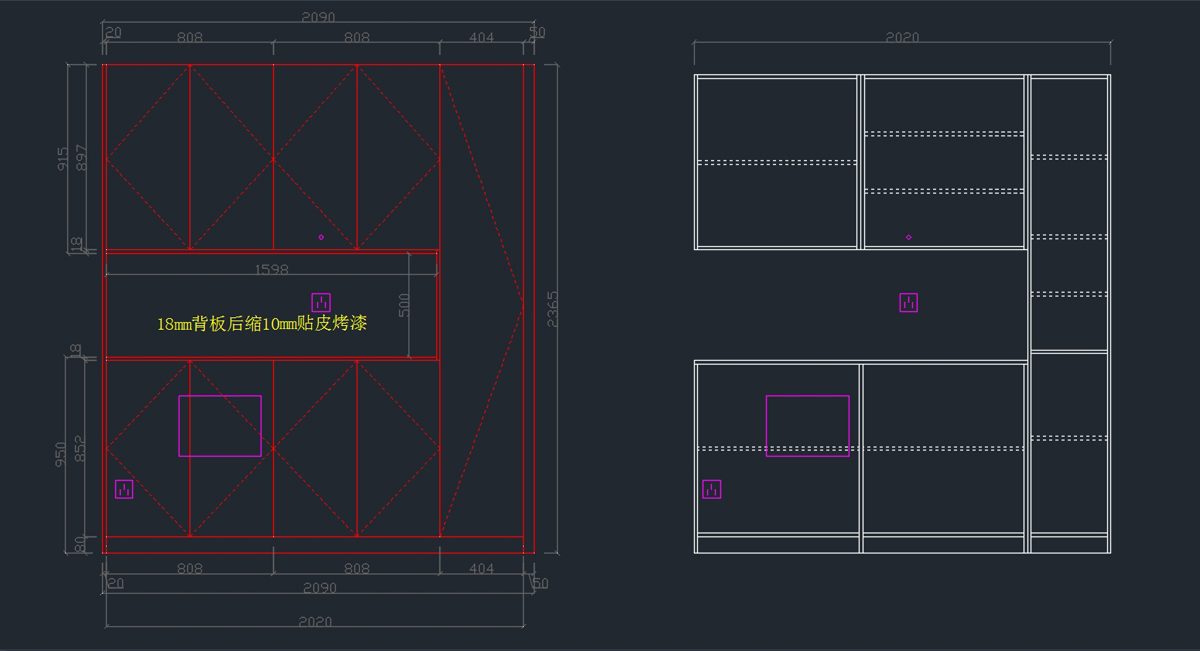Select the 1598 horizontal dimension text
The image size is (1200, 651).
click(x=272, y=269)
